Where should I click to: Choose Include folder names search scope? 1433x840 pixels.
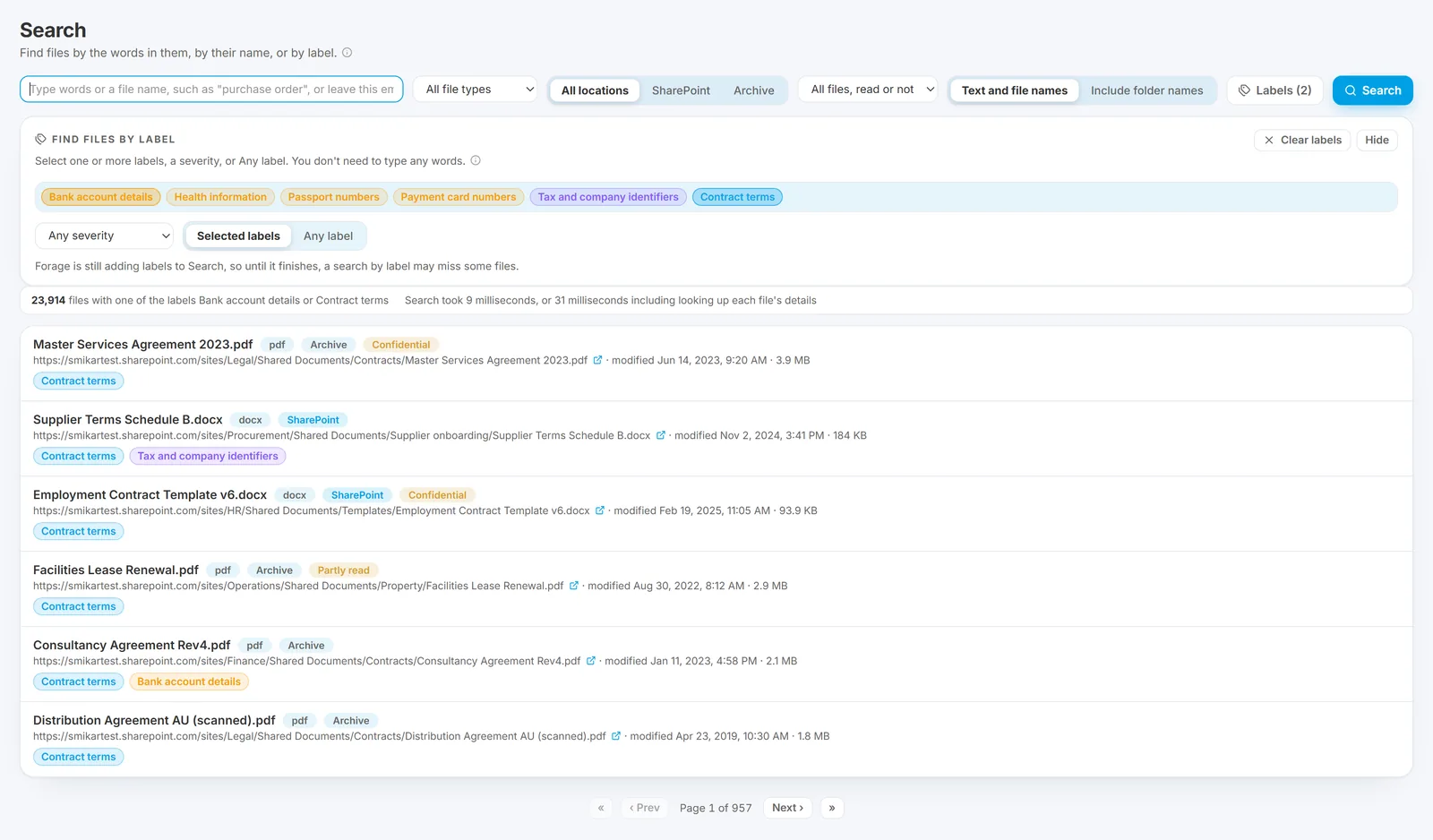[1147, 90]
